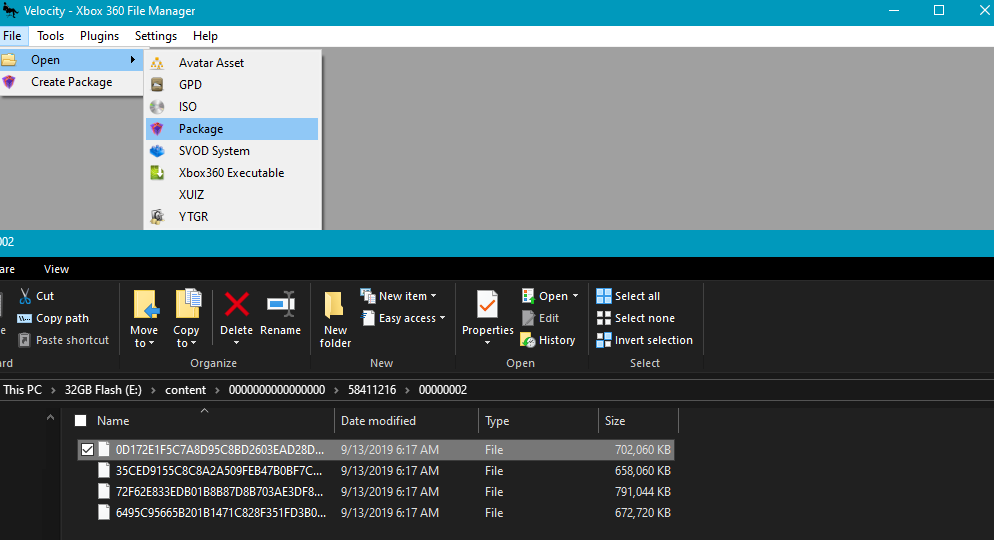Cut the selected file with the scissors icon

pyautogui.click(x=25, y=296)
